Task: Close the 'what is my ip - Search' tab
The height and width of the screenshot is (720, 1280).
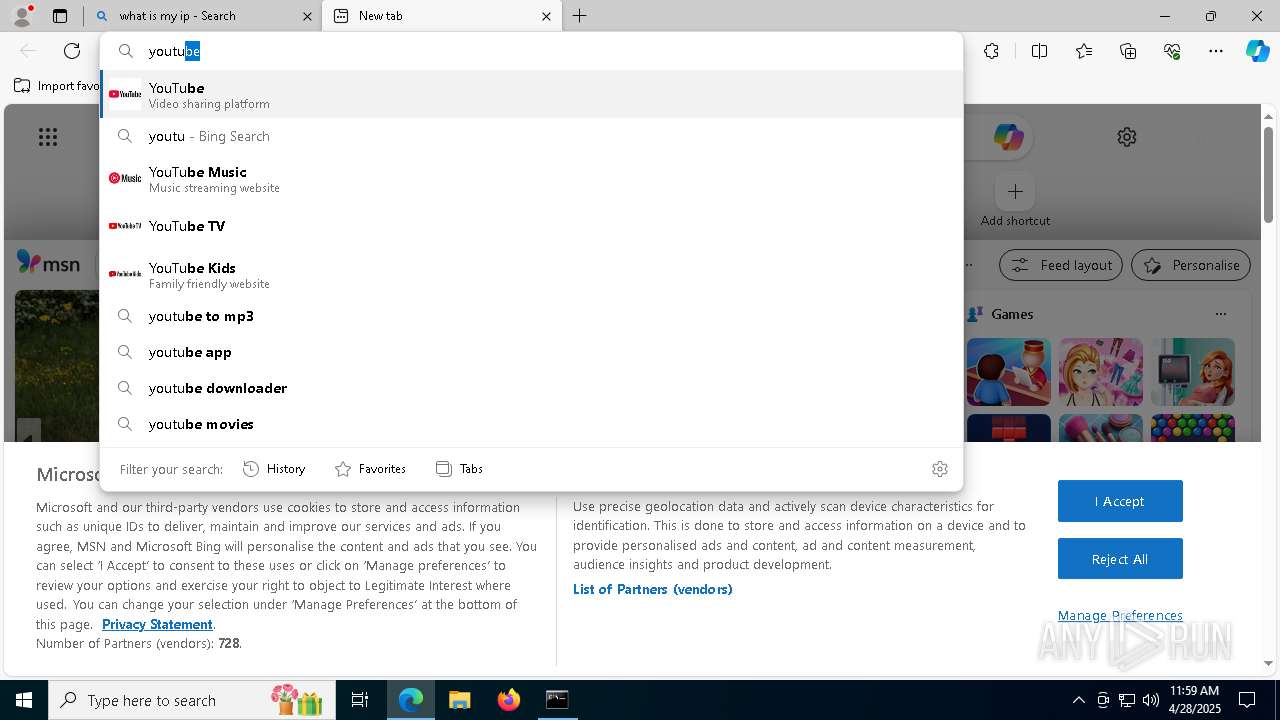Action: 308,16
